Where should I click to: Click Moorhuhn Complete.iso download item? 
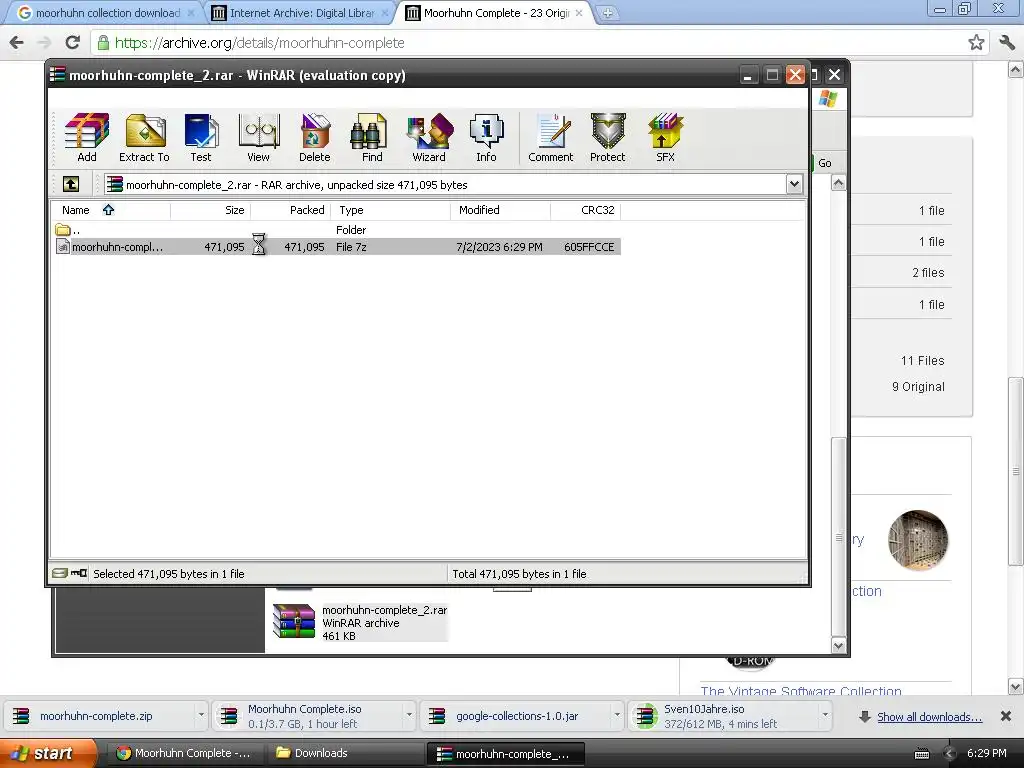click(x=307, y=716)
